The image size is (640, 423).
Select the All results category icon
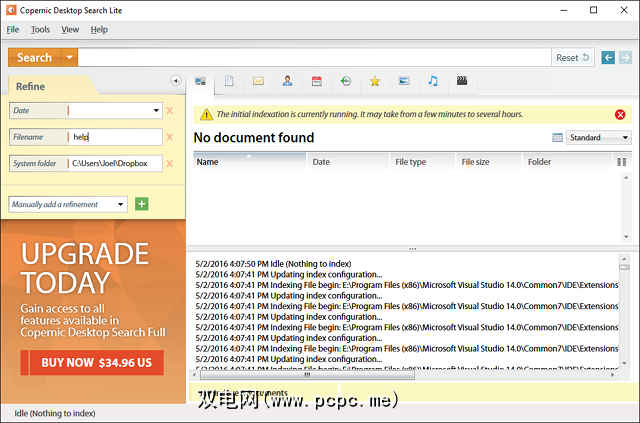(x=200, y=81)
